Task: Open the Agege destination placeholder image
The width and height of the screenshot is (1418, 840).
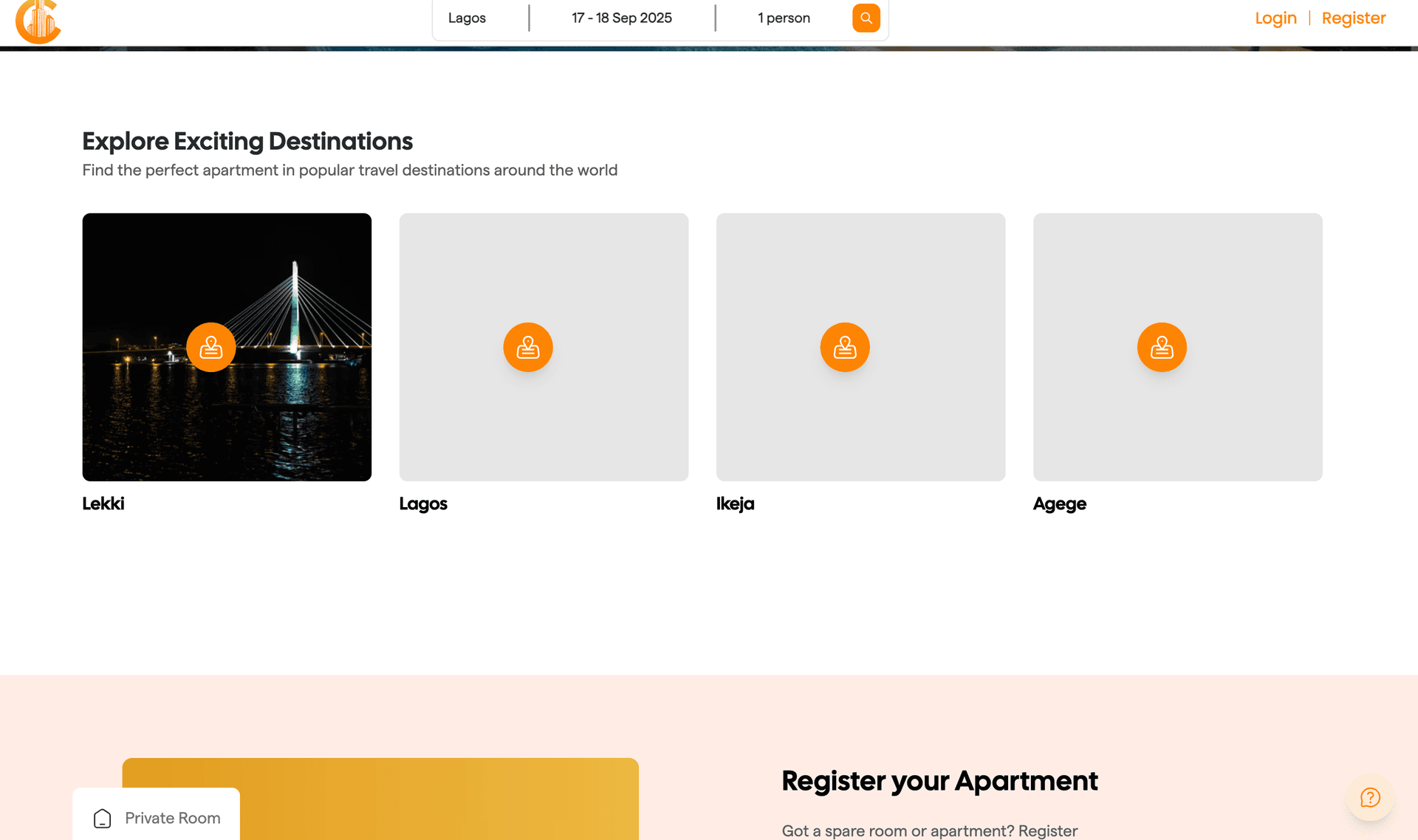Action: pyautogui.click(x=1177, y=428)
